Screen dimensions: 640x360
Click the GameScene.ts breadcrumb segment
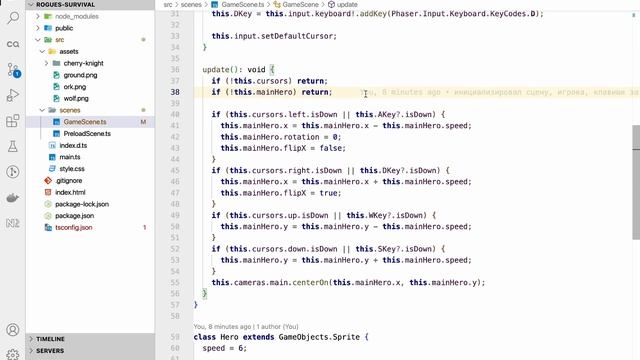point(238,4)
